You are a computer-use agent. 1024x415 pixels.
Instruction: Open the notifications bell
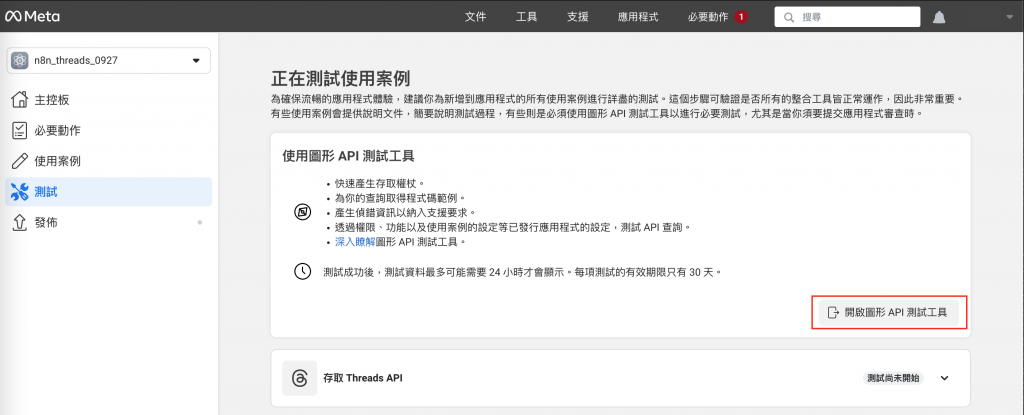[x=939, y=18]
